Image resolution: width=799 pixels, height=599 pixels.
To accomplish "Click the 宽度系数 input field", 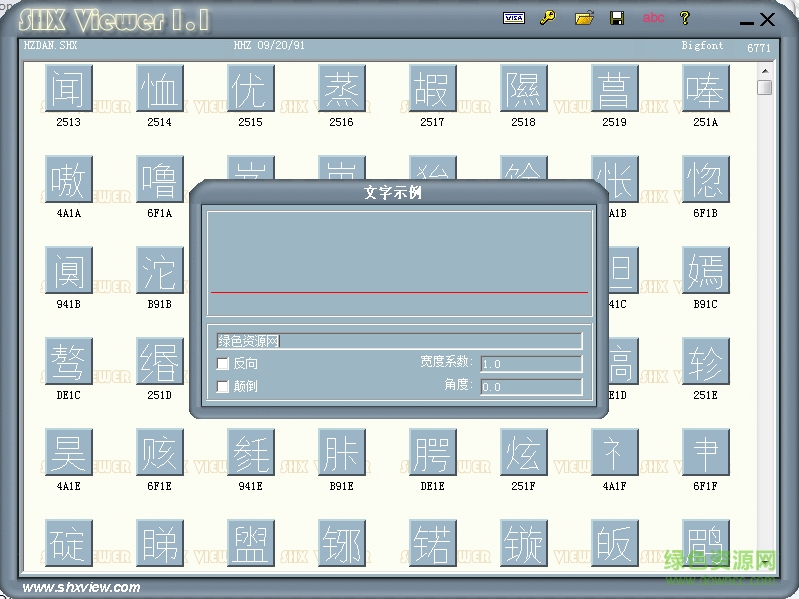I will point(531,364).
